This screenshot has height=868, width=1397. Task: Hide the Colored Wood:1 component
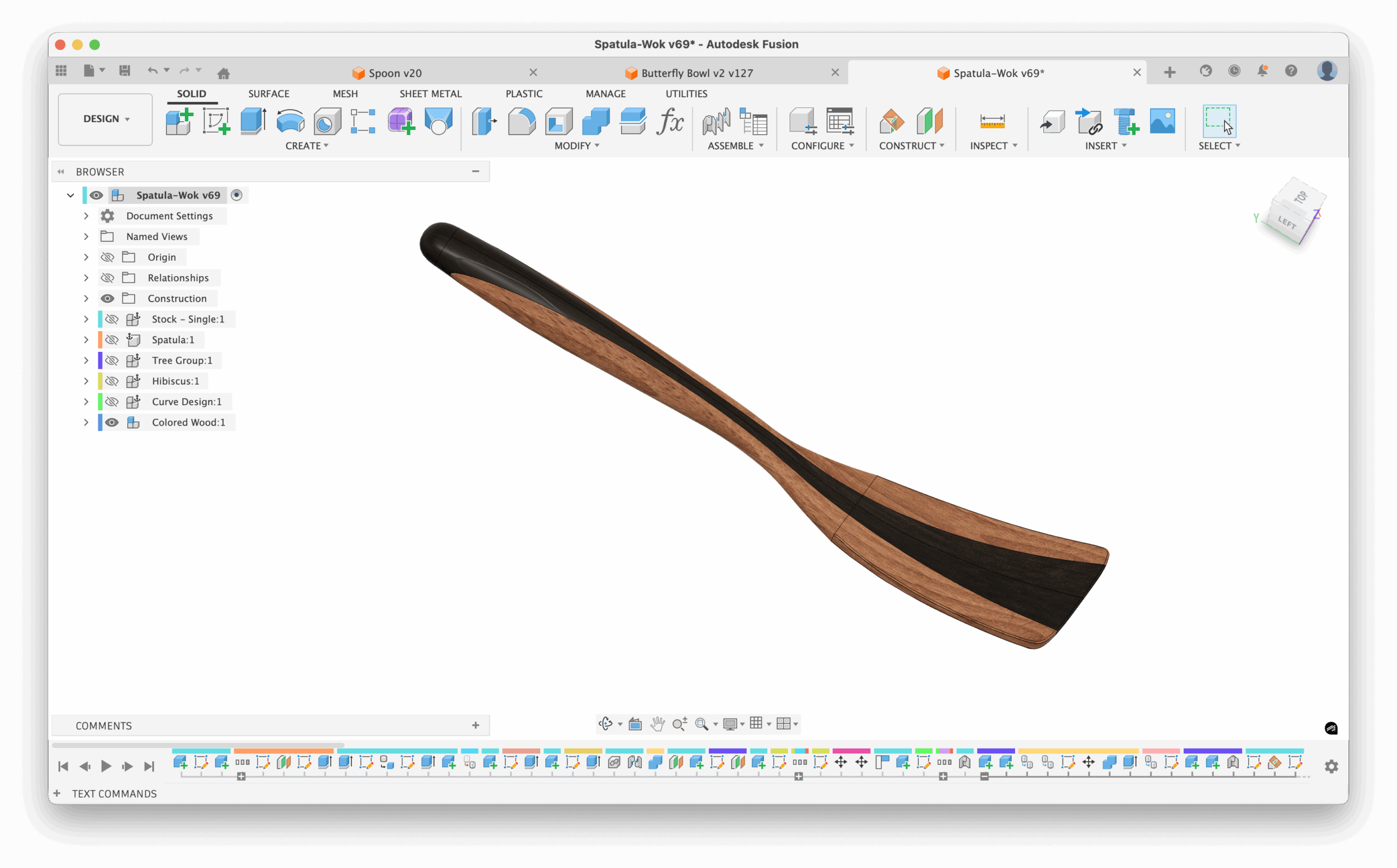[112, 422]
